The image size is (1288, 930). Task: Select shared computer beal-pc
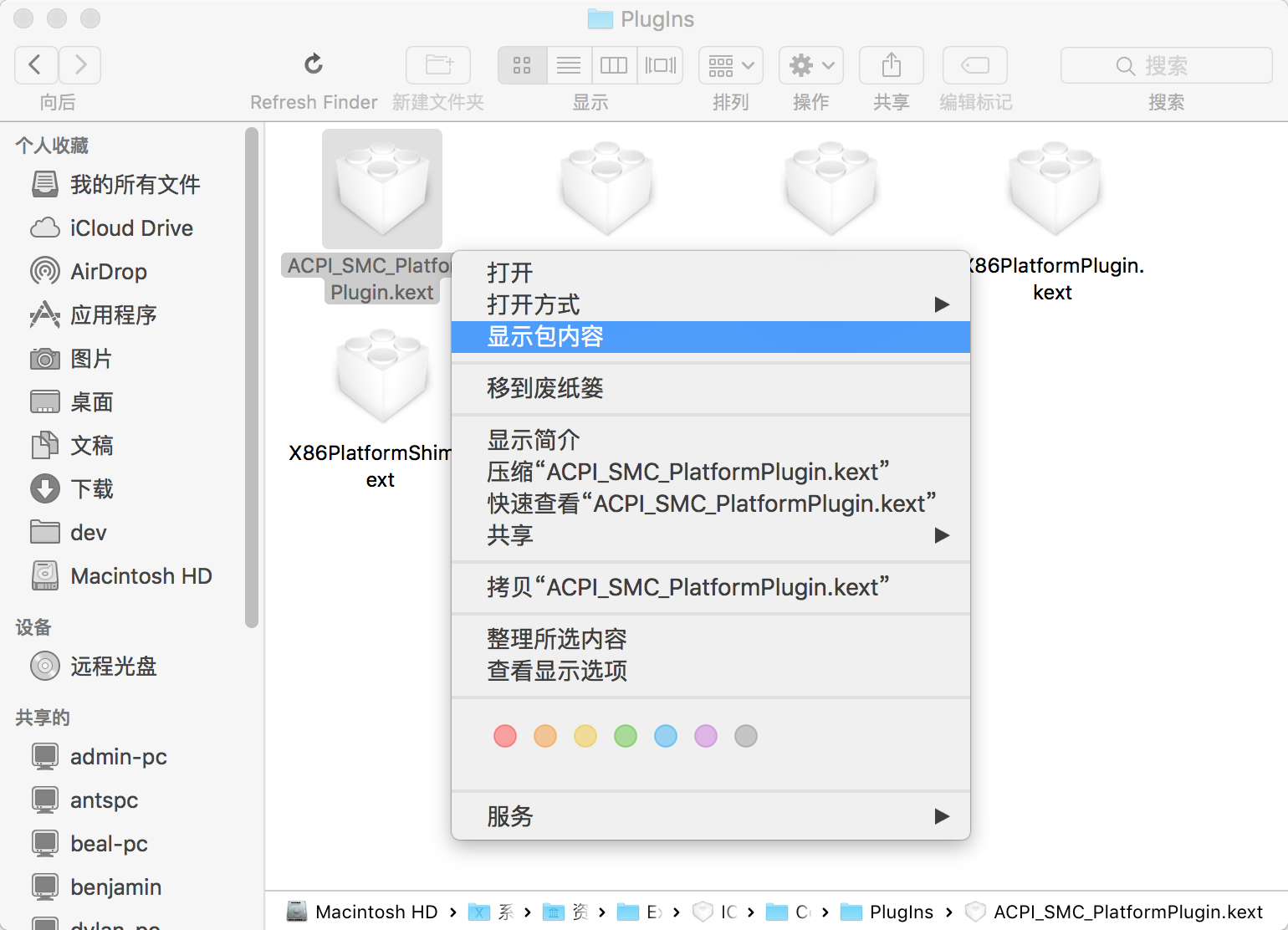89,843
